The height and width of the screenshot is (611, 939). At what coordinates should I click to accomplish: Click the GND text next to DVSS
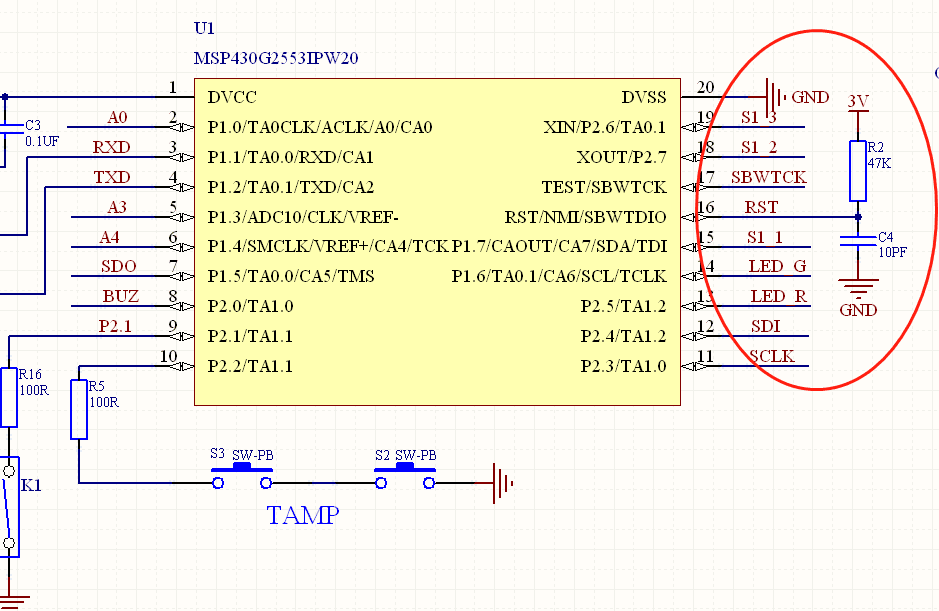tap(810, 97)
